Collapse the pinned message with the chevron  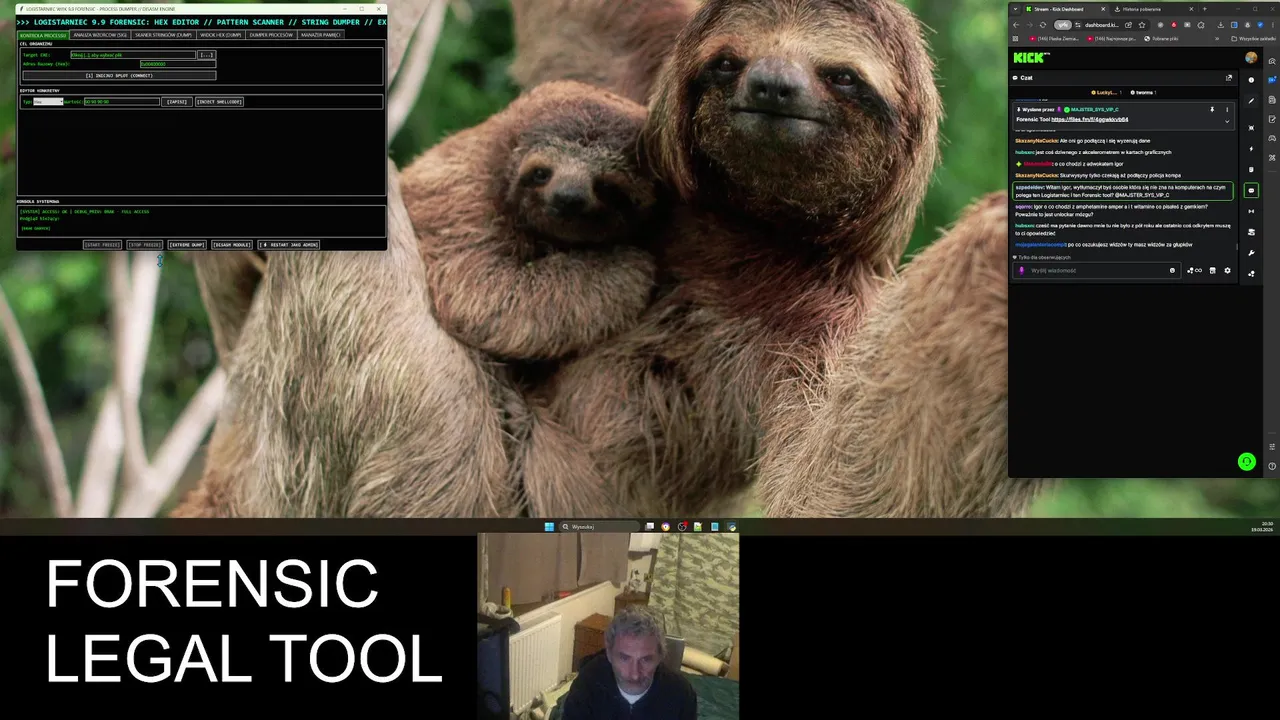pos(1227,121)
